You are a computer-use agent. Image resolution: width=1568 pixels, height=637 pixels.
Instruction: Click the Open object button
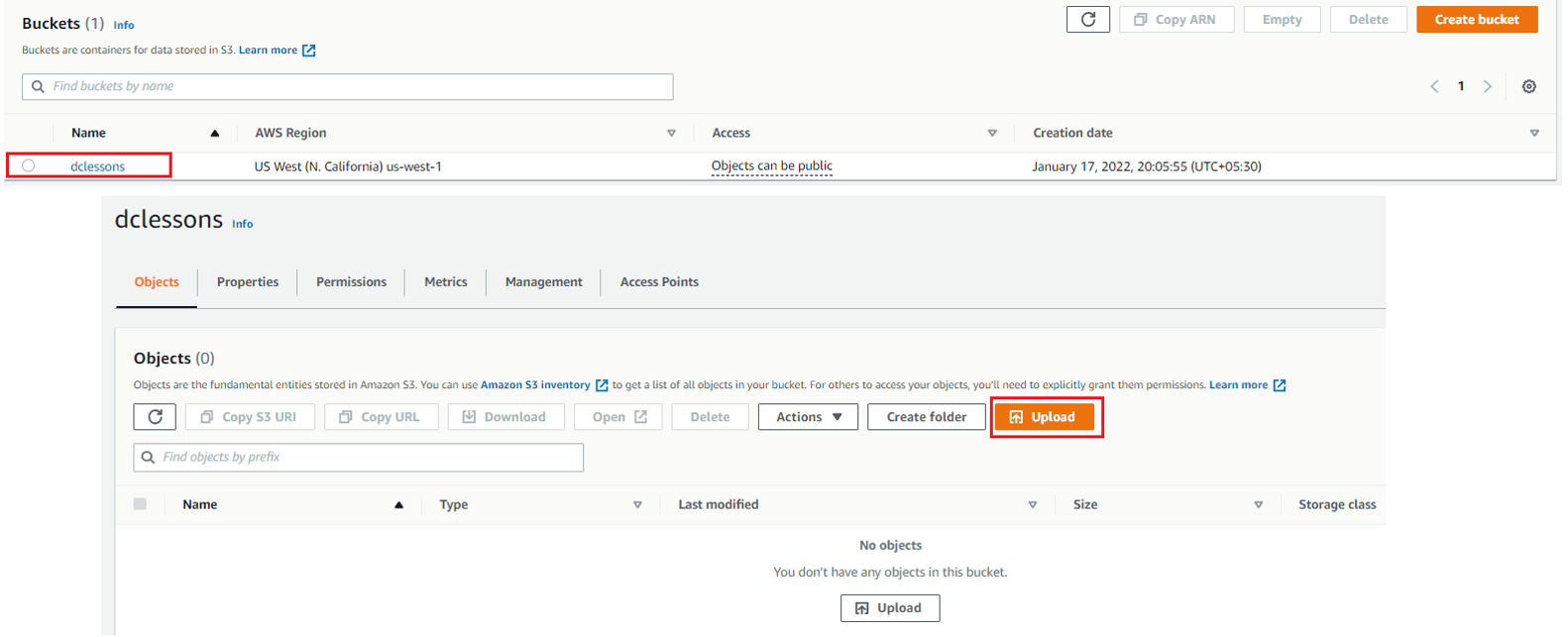click(x=618, y=417)
